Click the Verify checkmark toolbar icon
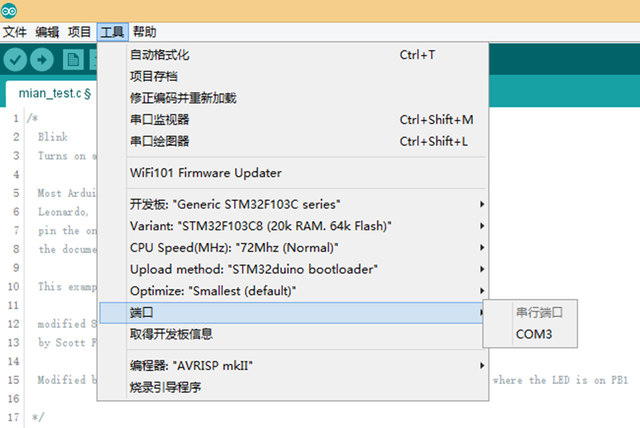Viewport: 640px width, 428px height. 15,60
